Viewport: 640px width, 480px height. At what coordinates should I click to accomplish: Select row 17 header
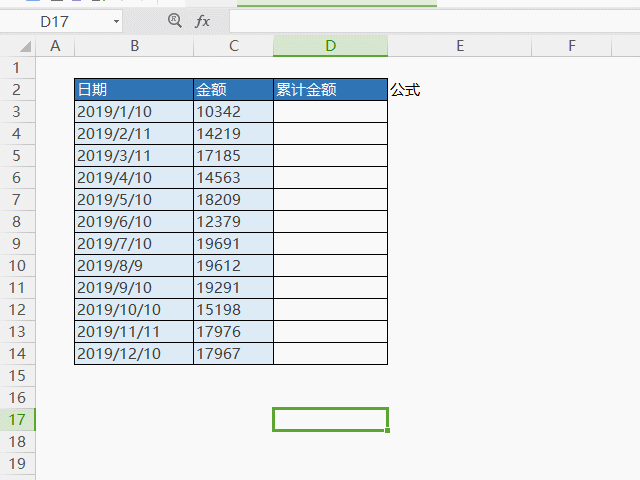click(x=17, y=420)
